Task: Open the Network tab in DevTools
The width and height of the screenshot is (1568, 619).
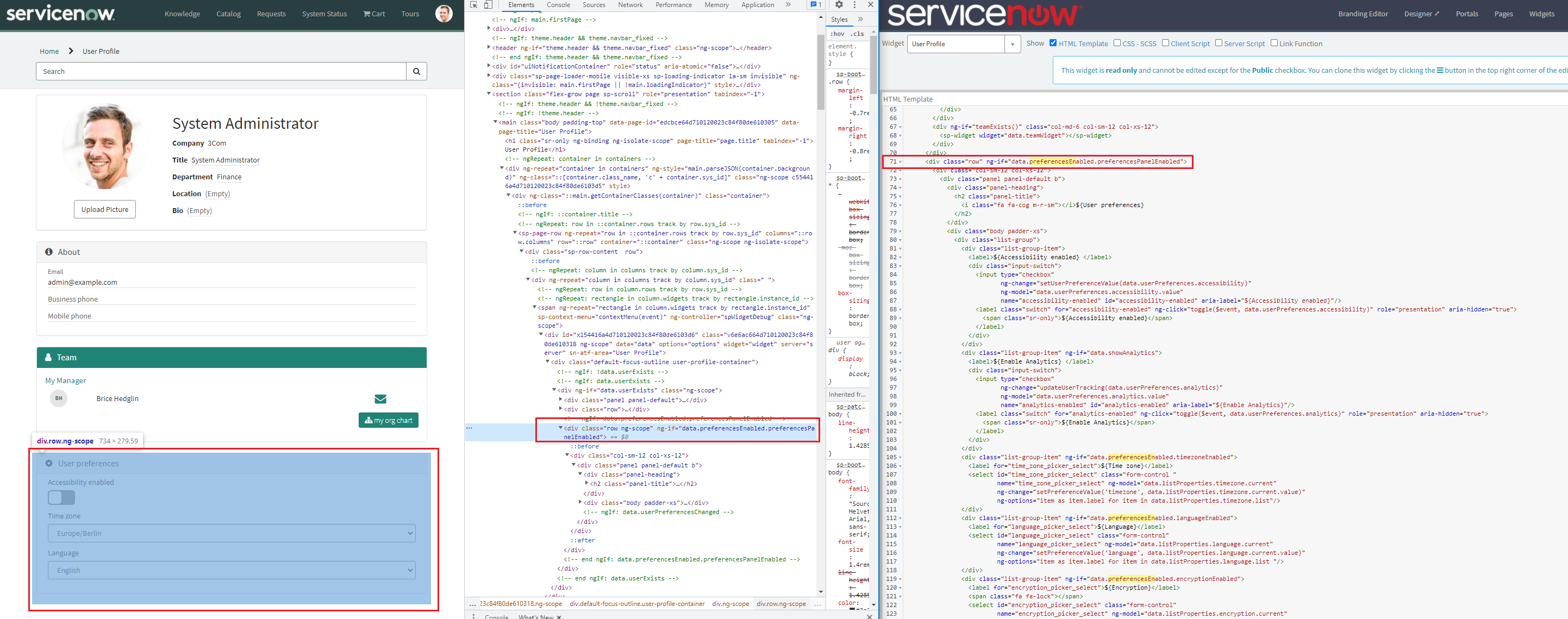Action: tap(630, 5)
